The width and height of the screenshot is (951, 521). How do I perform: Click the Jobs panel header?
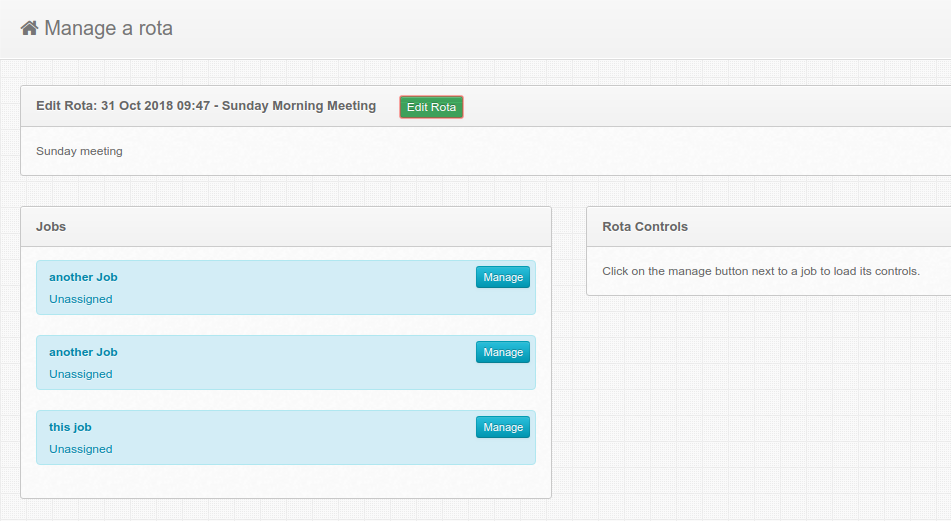[286, 227]
